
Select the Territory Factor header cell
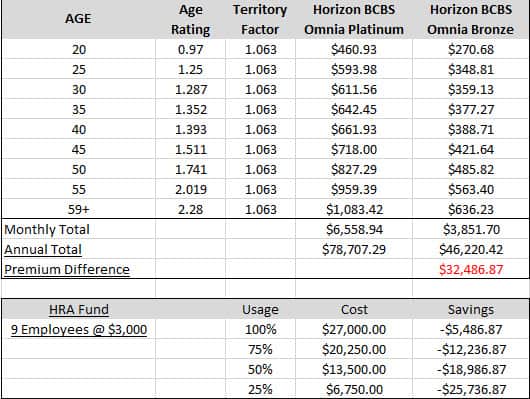click(x=260, y=19)
